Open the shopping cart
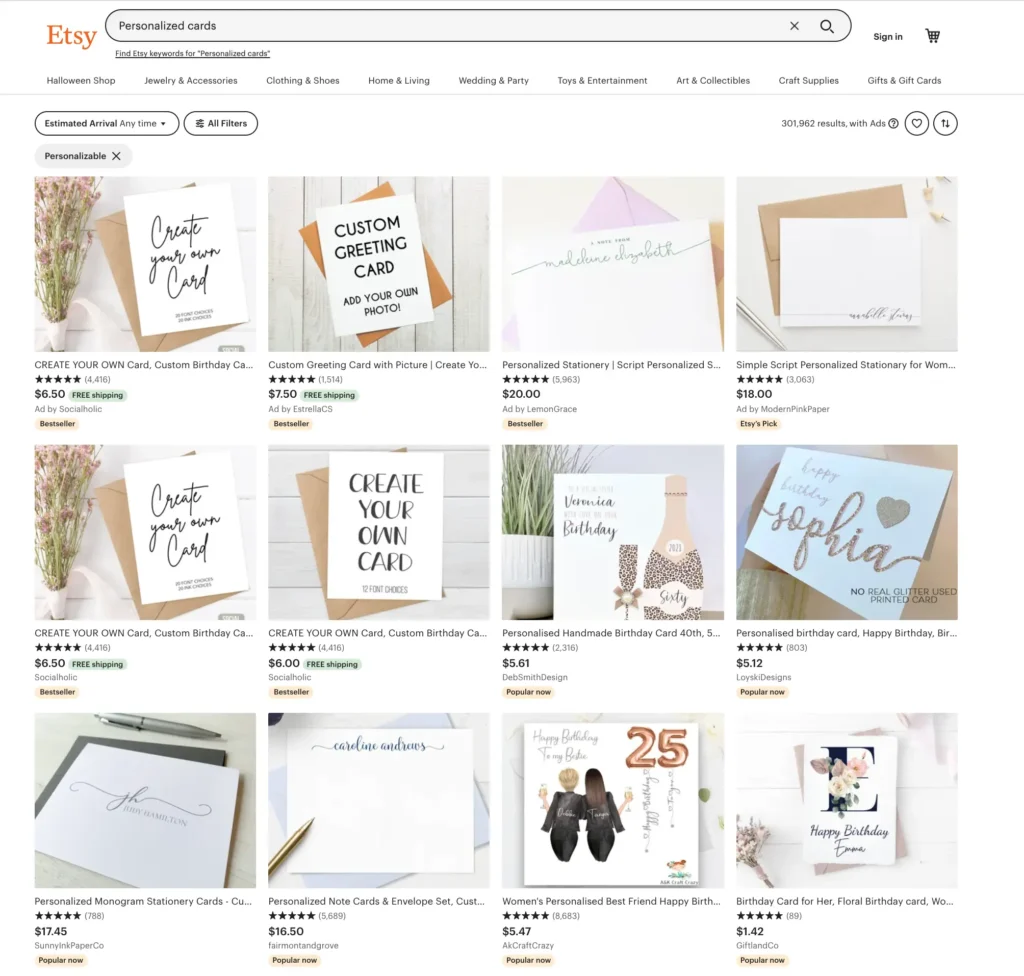This screenshot has width=1024, height=976. pyautogui.click(x=933, y=36)
